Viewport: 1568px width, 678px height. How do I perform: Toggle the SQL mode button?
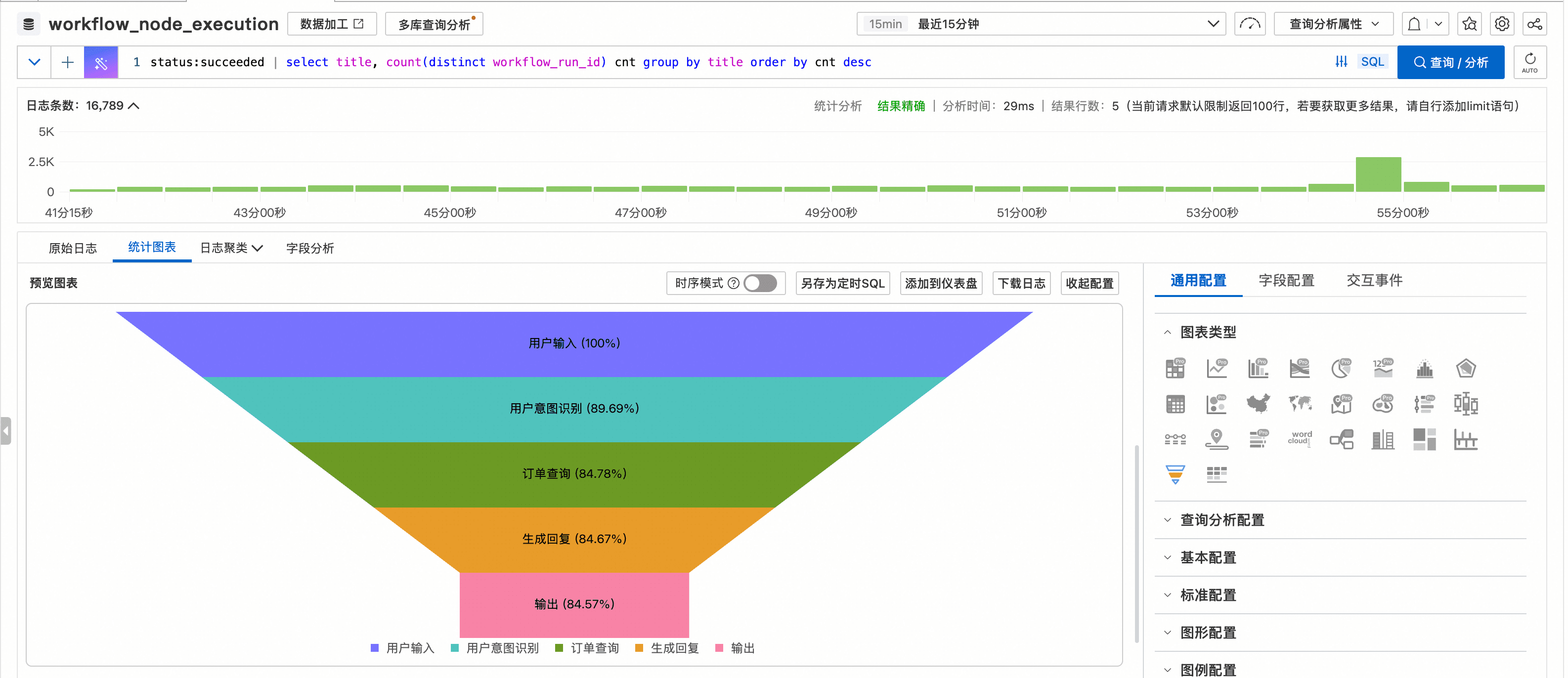(1372, 62)
